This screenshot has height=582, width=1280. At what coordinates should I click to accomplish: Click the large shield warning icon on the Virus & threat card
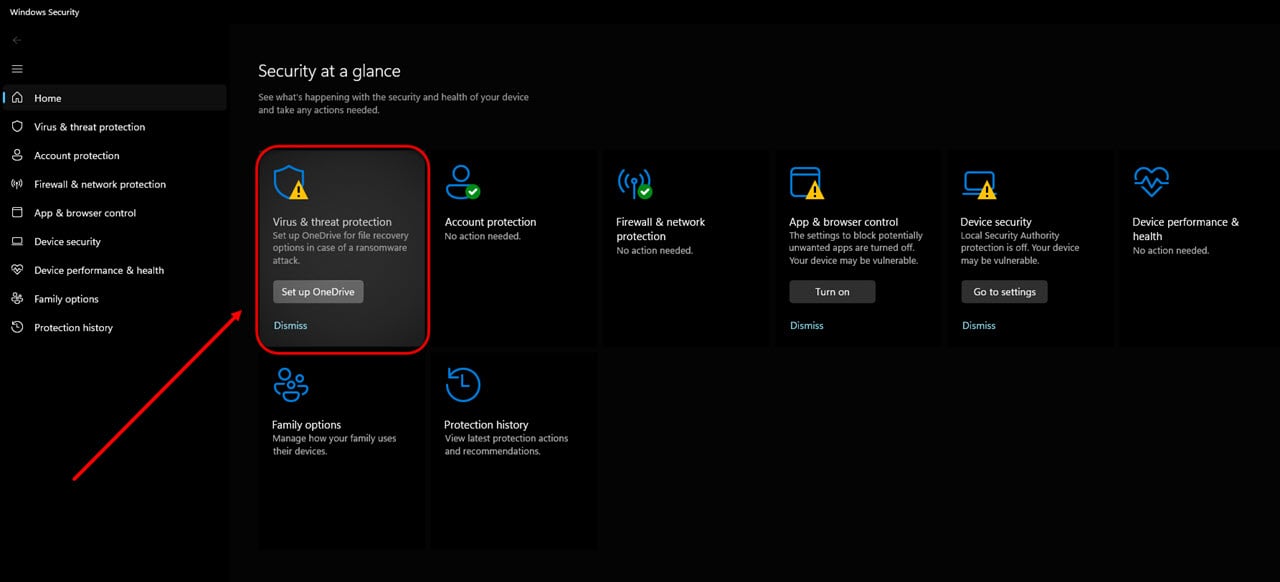290,183
